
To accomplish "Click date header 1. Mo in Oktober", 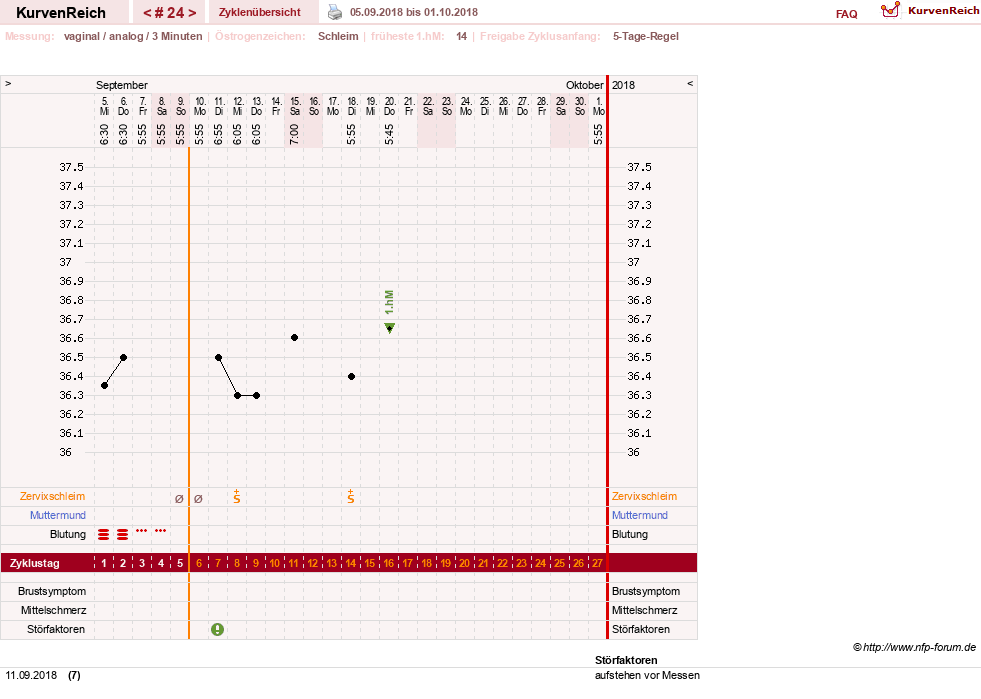I will click(x=598, y=106).
